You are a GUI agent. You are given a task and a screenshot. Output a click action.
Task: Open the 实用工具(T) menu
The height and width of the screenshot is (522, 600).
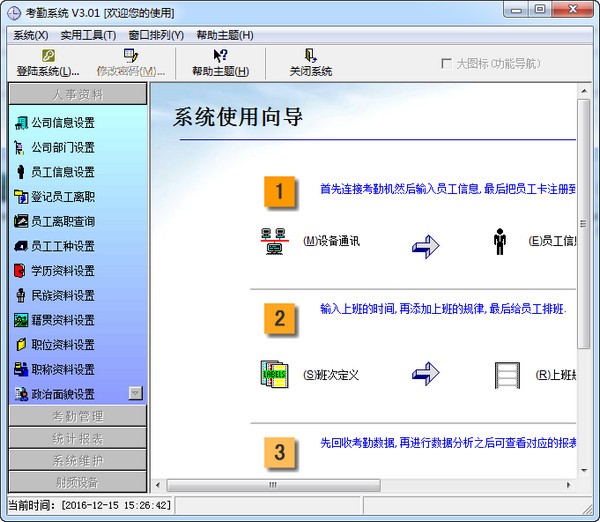88,35
